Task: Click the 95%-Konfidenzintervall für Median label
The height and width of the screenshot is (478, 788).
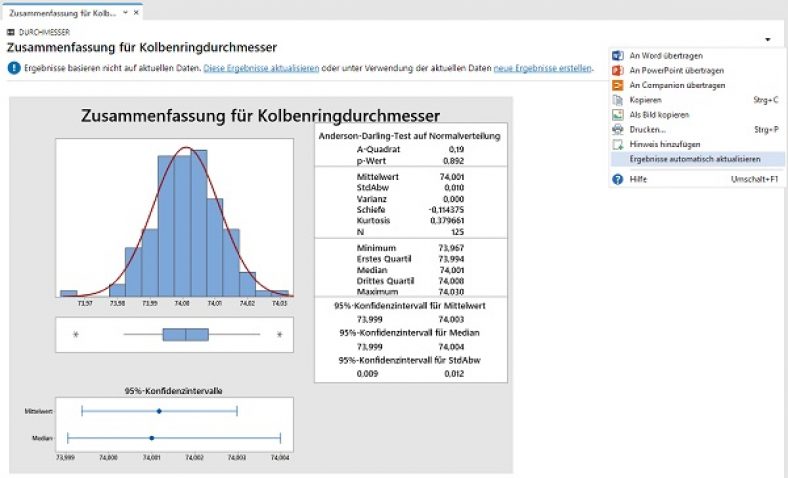Action: [410, 333]
